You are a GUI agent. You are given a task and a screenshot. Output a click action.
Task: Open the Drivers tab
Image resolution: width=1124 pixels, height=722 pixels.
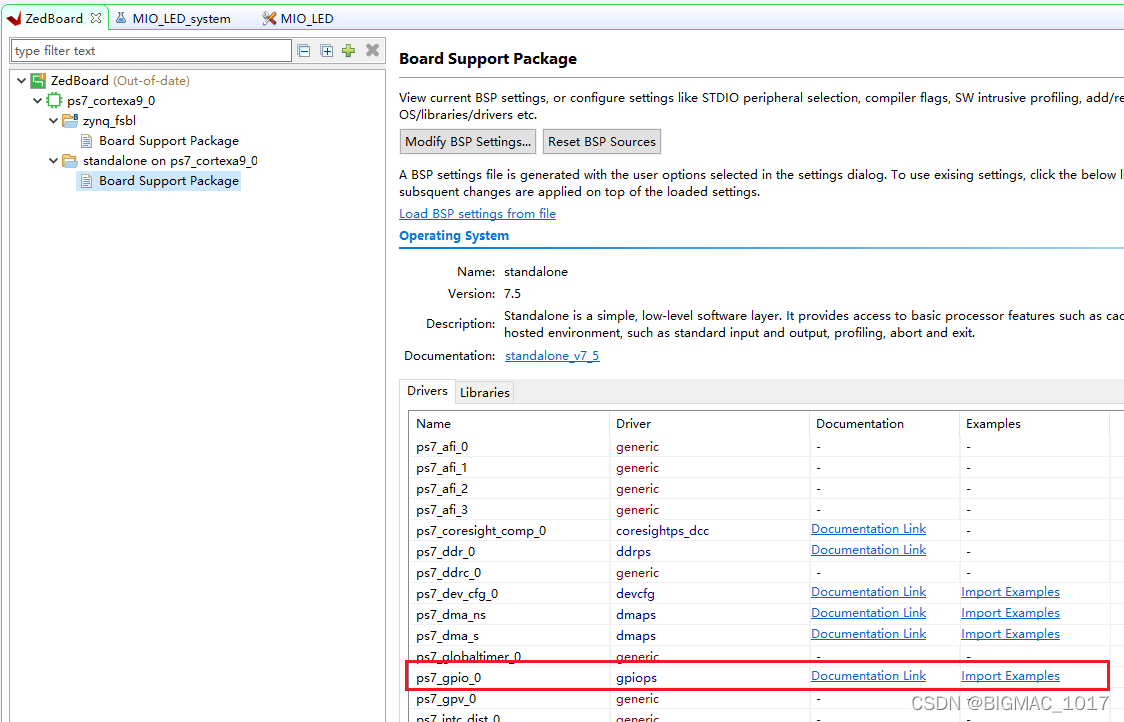427,391
